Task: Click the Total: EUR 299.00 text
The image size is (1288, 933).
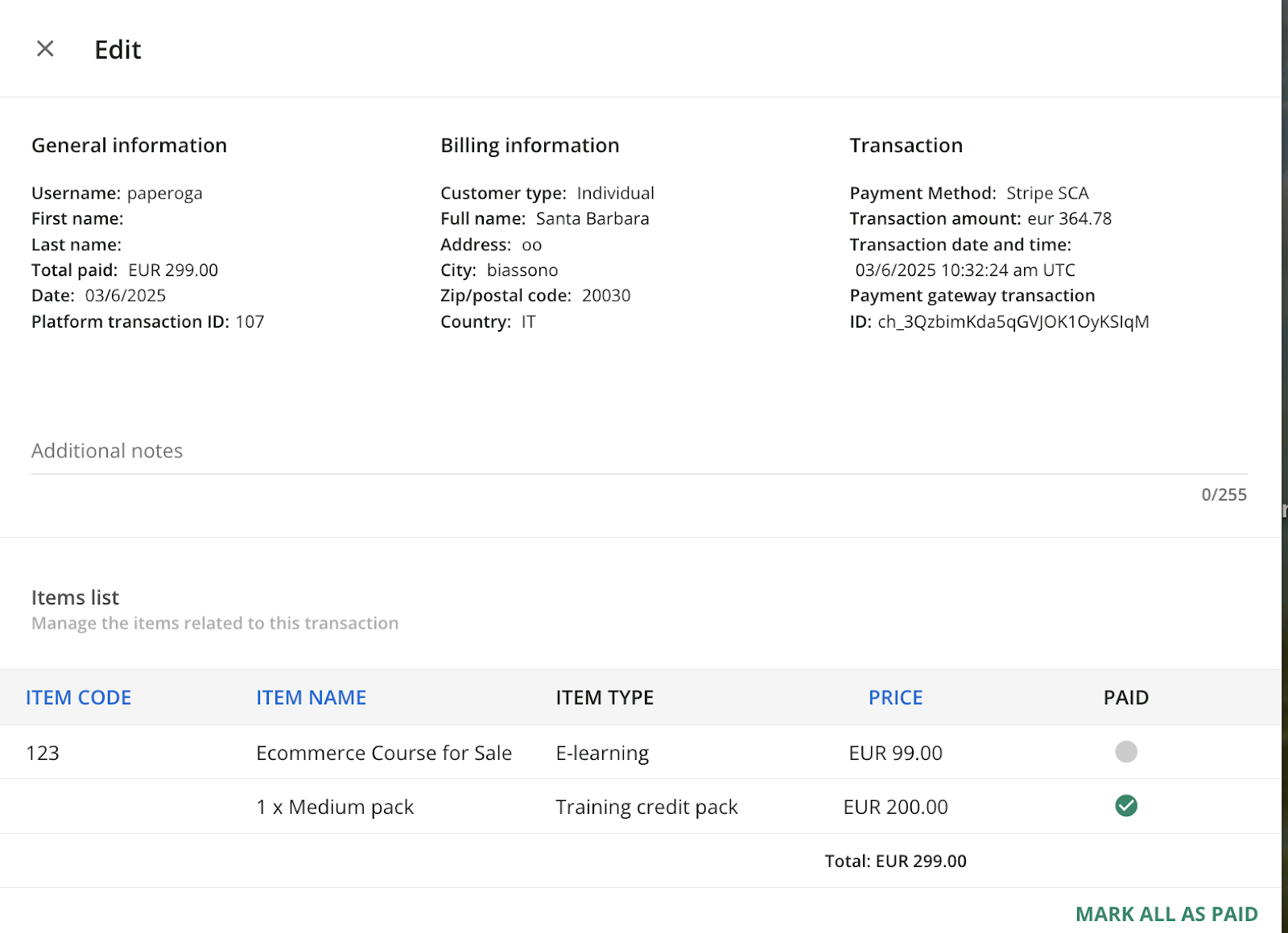Action: (895, 861)
